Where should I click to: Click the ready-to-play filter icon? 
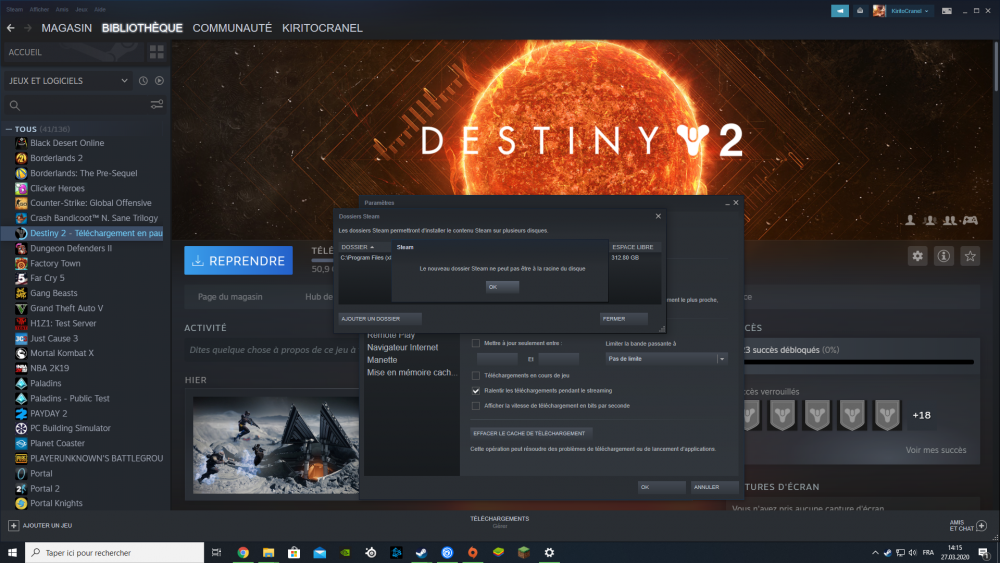pos(159,81)
